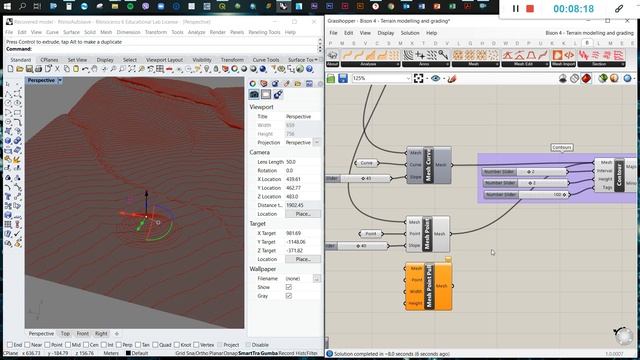Click the Target Location Place button

303,259
